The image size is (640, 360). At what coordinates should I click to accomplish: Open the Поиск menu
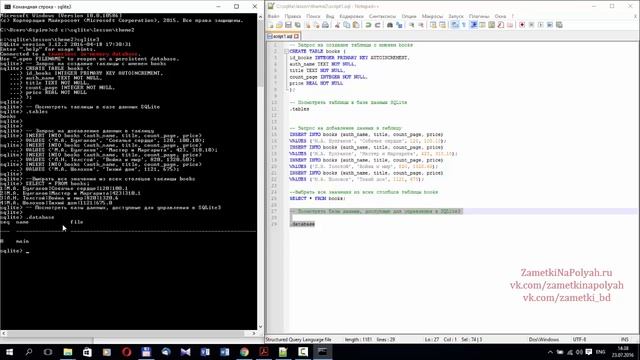pos(313,16)
